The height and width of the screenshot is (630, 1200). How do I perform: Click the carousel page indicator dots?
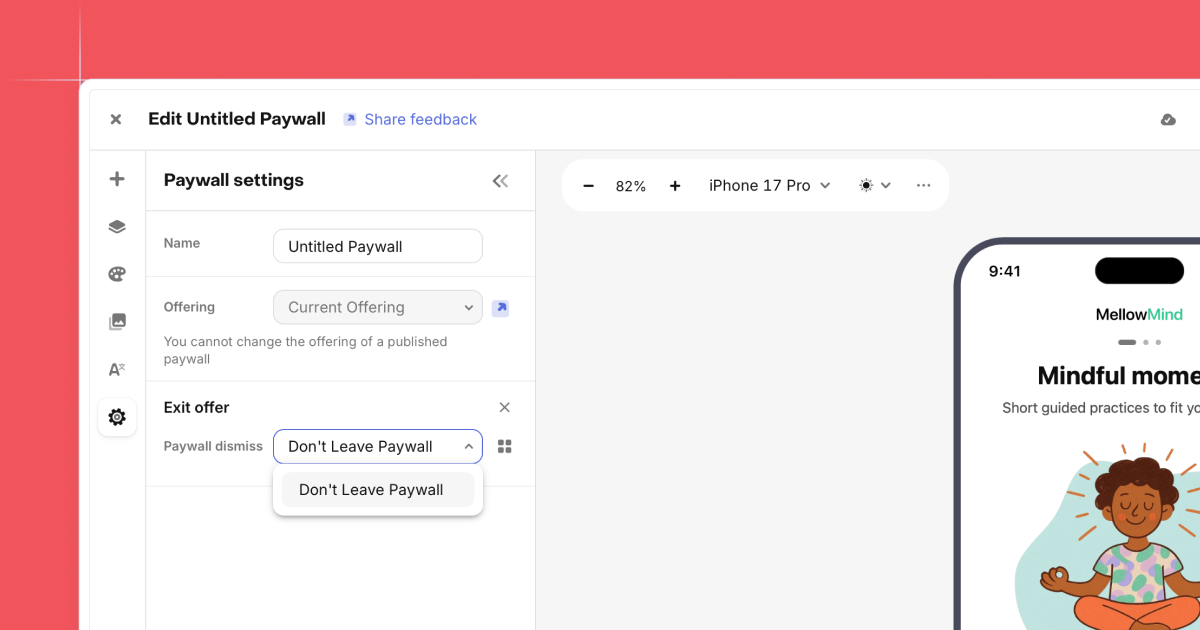(1139, 342)
